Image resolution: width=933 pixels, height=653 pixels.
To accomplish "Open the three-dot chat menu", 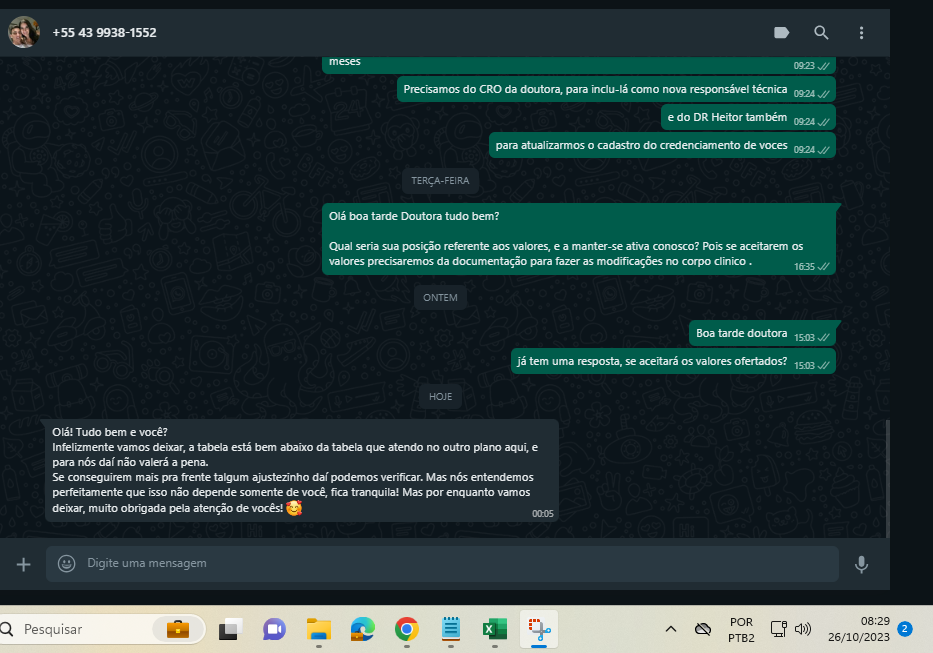I will pos(861,33).
